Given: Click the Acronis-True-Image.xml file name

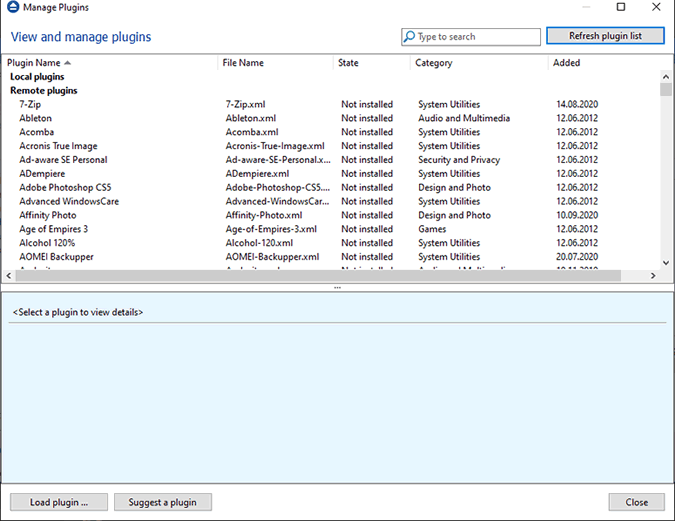Looking at the screenshot, I should [x=275, y=146].
